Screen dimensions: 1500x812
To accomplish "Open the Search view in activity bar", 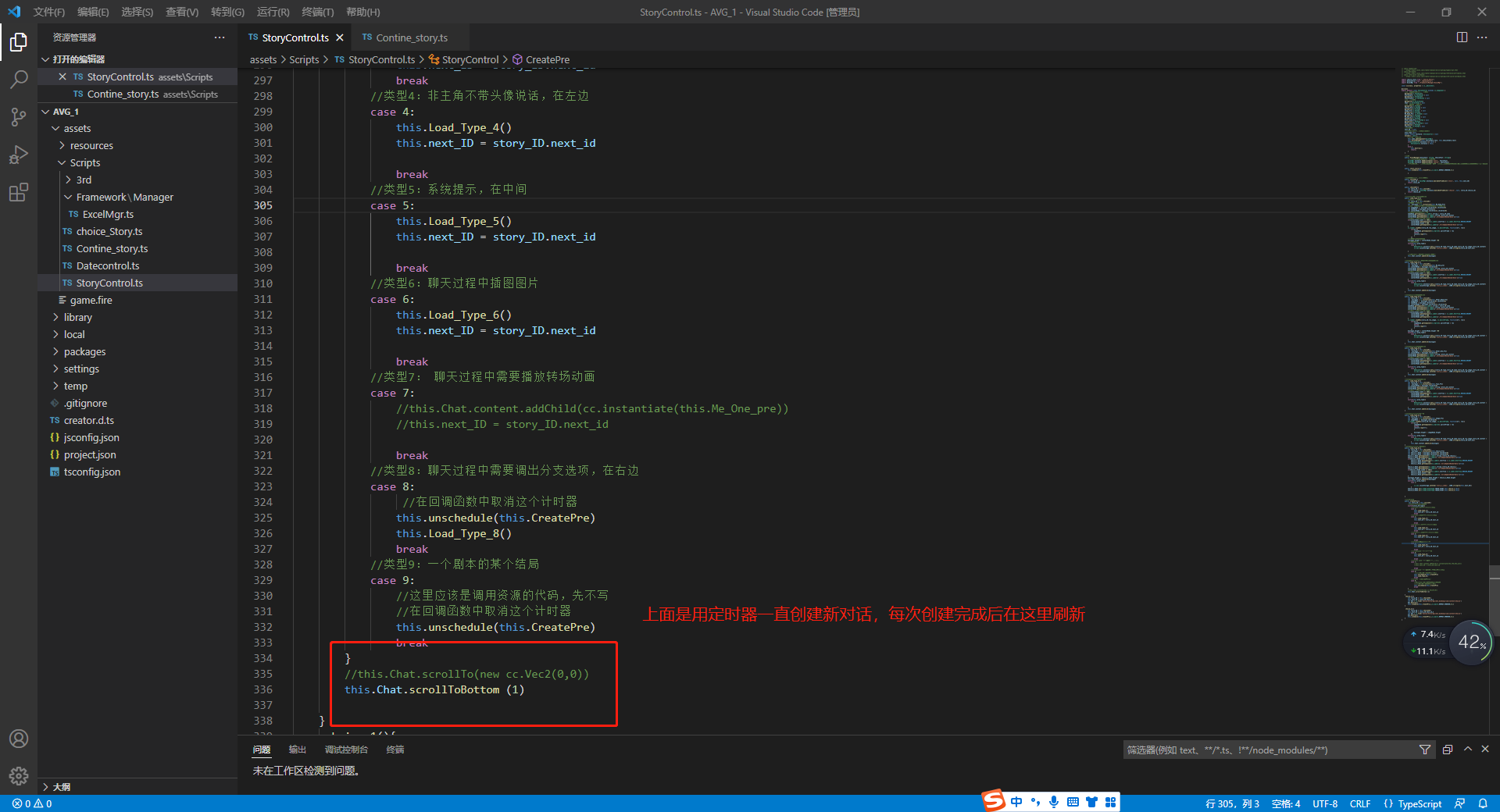I will point(19,79).
